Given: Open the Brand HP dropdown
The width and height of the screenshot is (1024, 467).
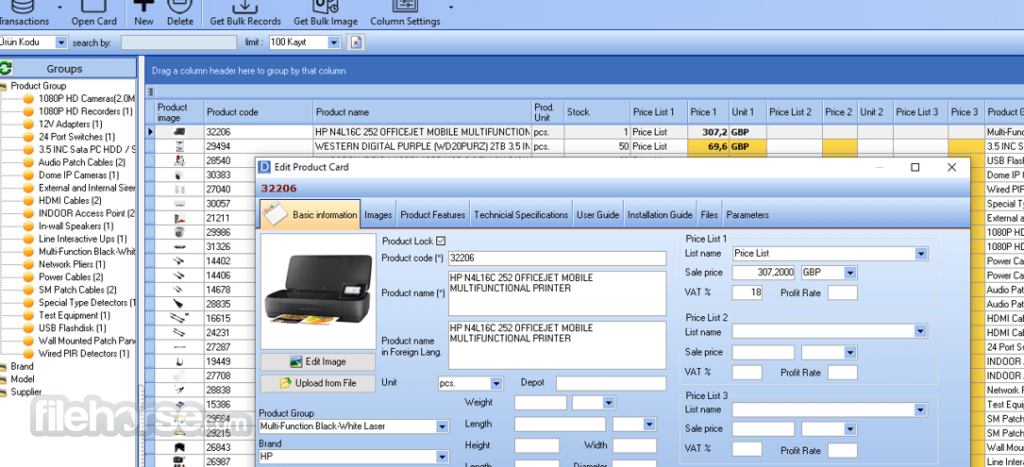Looking at the screenshot, I should coord(443,457).
